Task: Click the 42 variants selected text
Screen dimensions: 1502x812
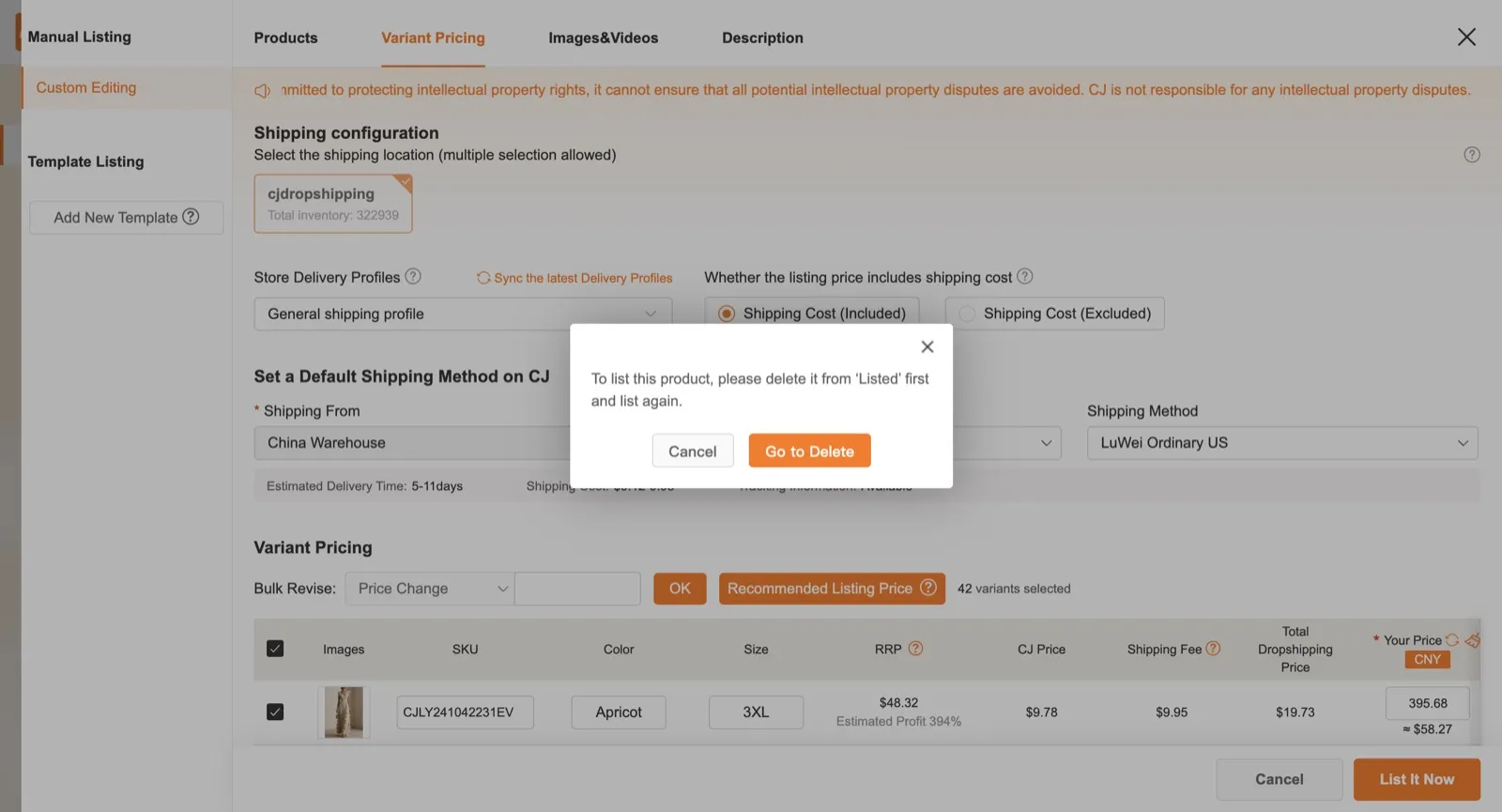Action: click(1014, 589)
